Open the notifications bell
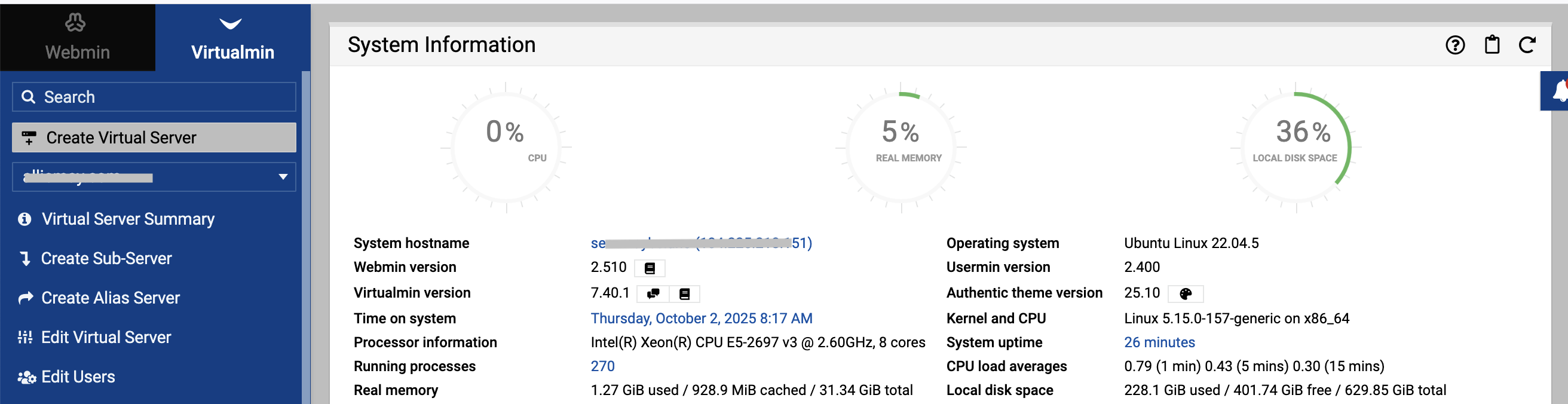Screen dimensions: 1568x404 click(1558, 91)
